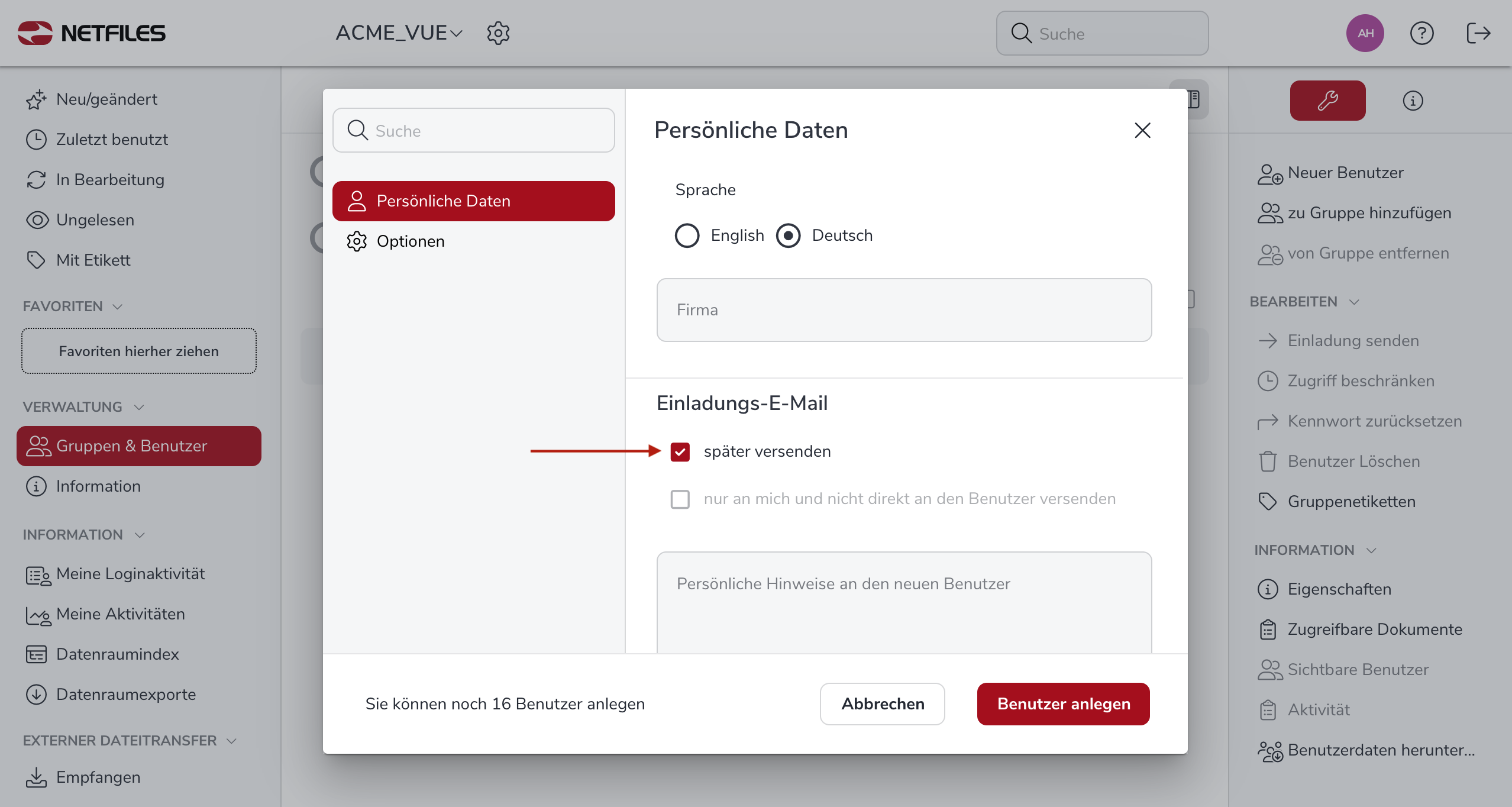The image size is (1512, 807).
Task: Click the logout icon in header
Action: [1478, 33]
